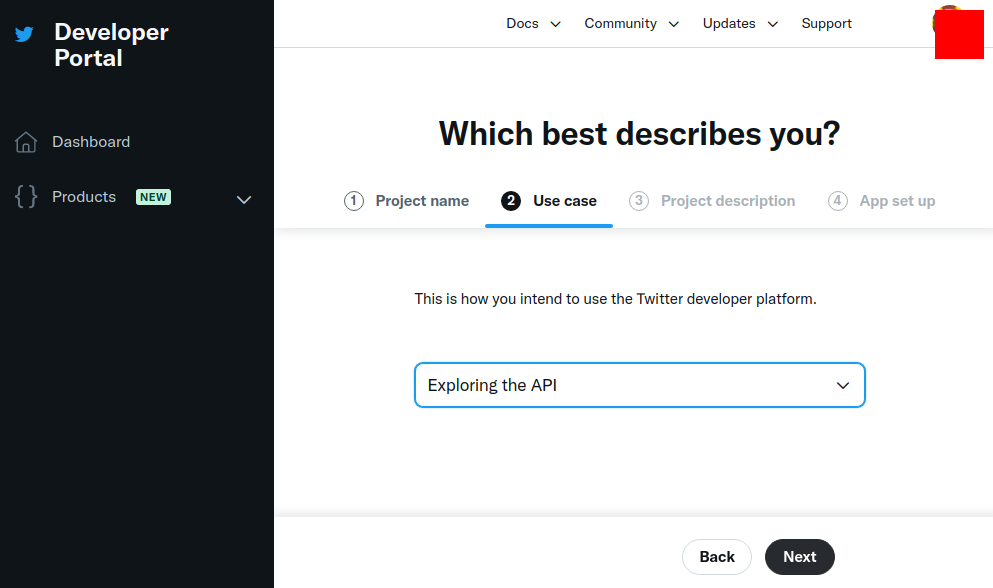Open the Dashboard sidebar link
993x588 pixels.
click(91, 142)
